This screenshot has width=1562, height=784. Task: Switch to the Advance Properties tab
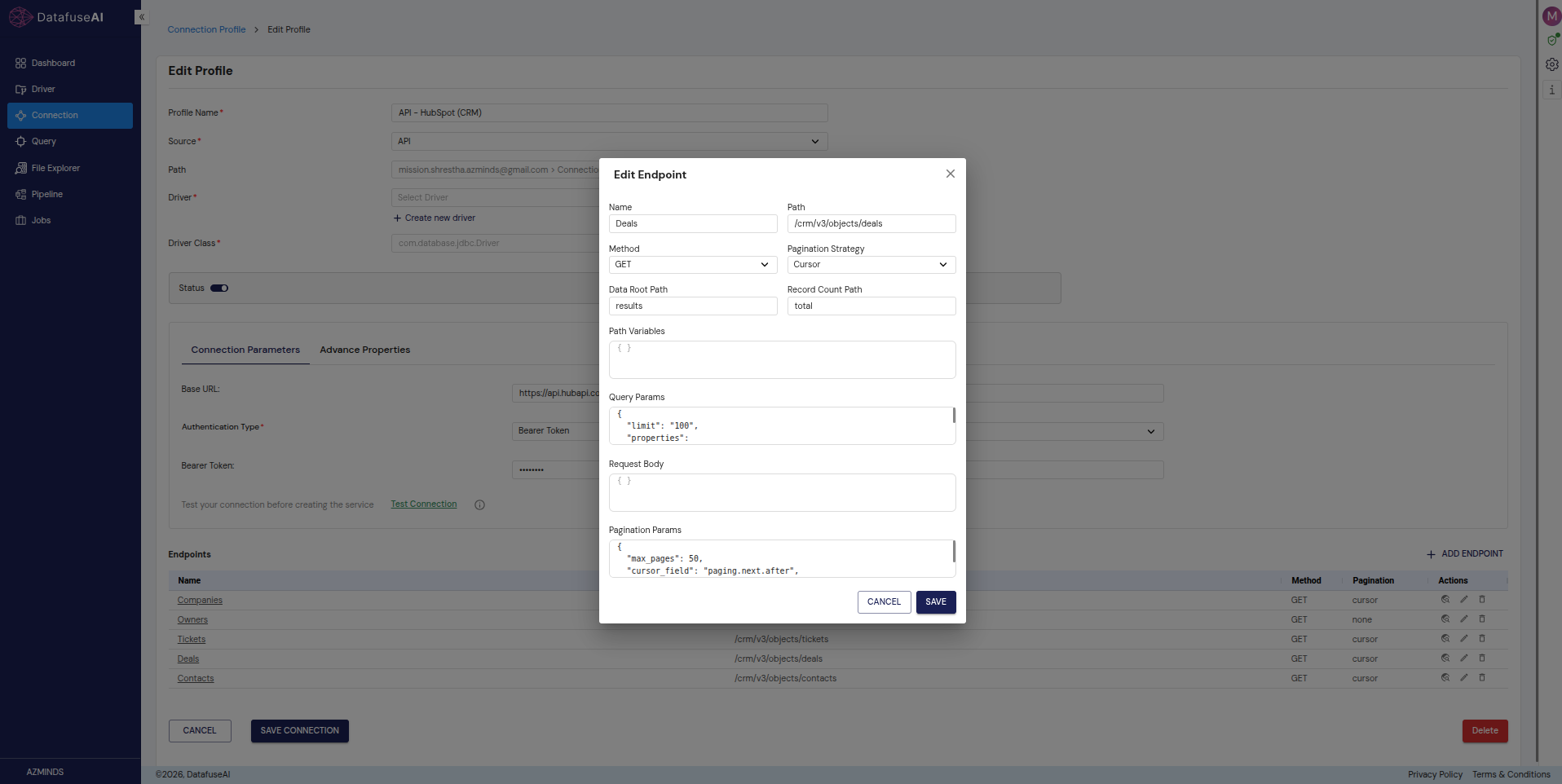[x=364, y=350]
